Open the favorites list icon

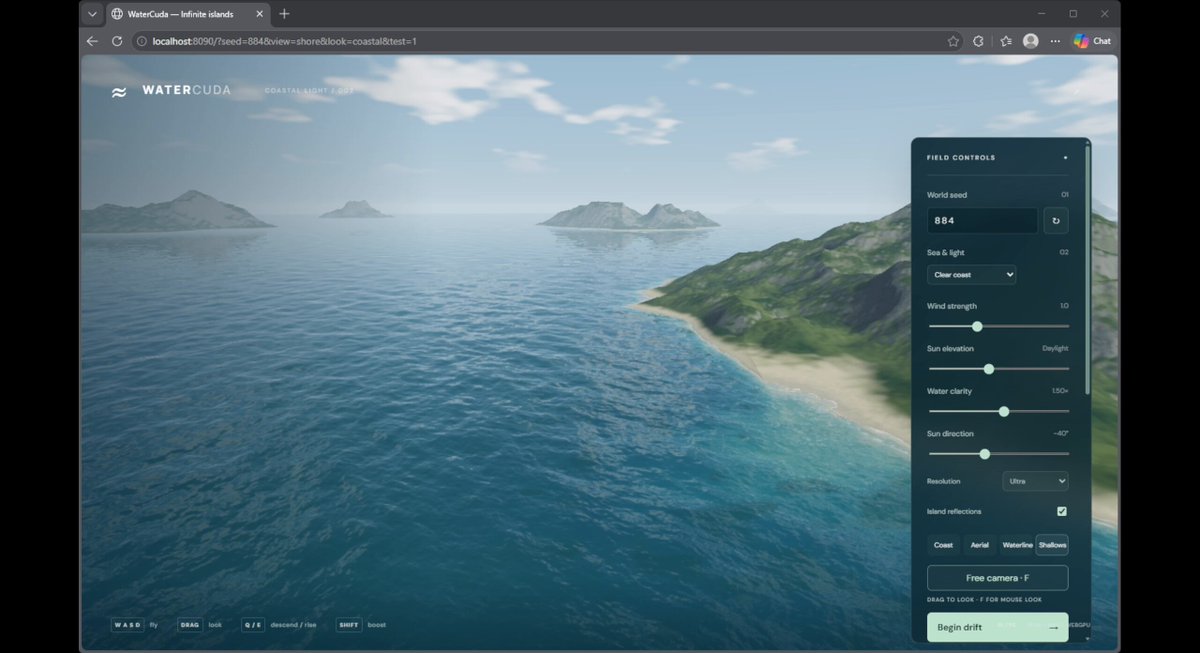(1004, 41)
